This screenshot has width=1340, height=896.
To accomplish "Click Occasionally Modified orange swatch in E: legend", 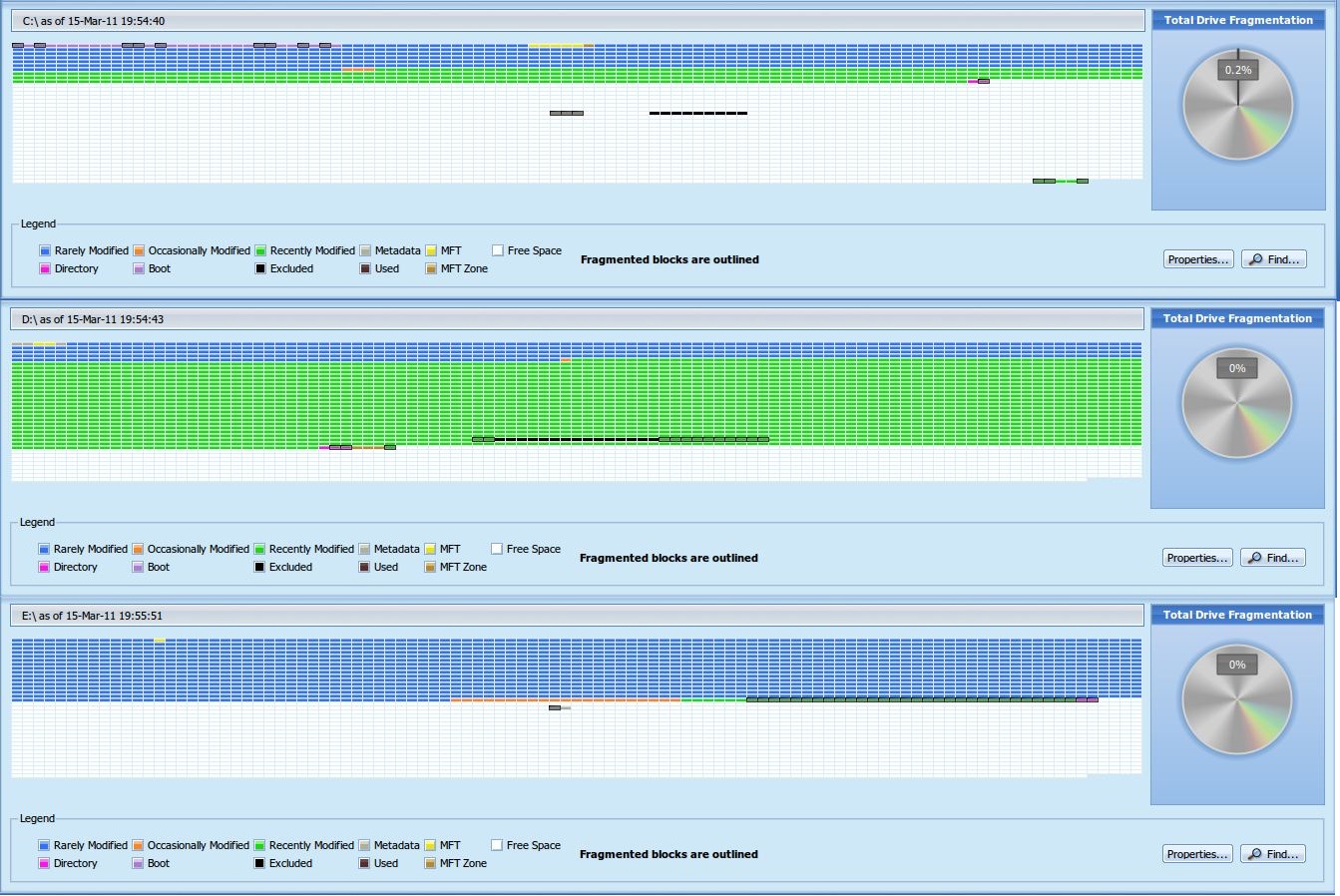I will tap(138, 846).
